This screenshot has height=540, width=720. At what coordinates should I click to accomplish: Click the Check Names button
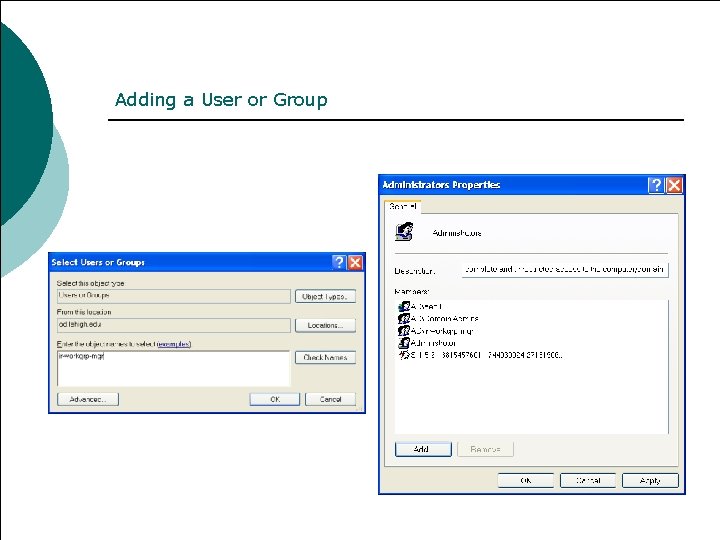[x=325, y=357]
